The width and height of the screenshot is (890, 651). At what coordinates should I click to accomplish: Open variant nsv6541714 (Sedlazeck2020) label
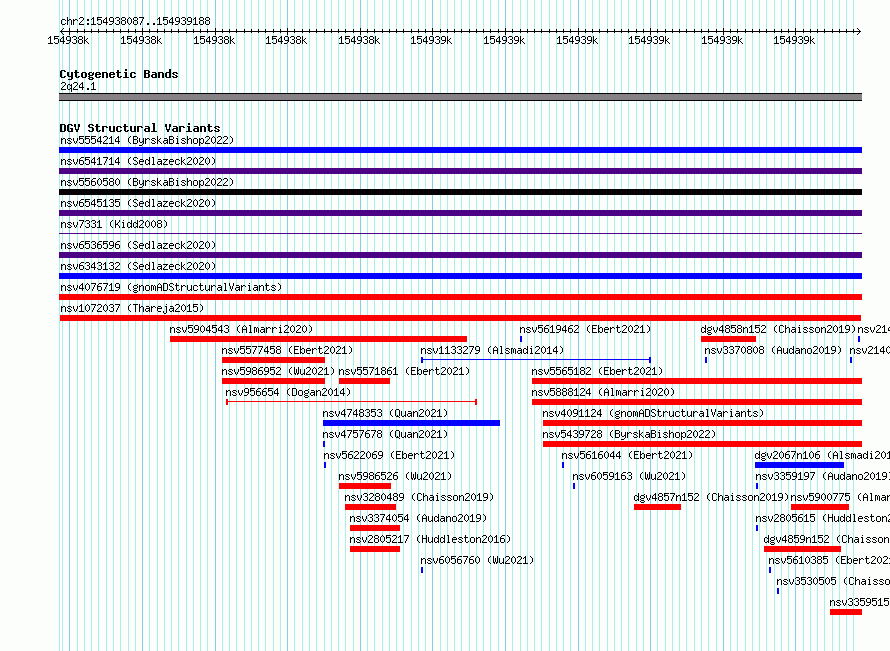(138, 161)
